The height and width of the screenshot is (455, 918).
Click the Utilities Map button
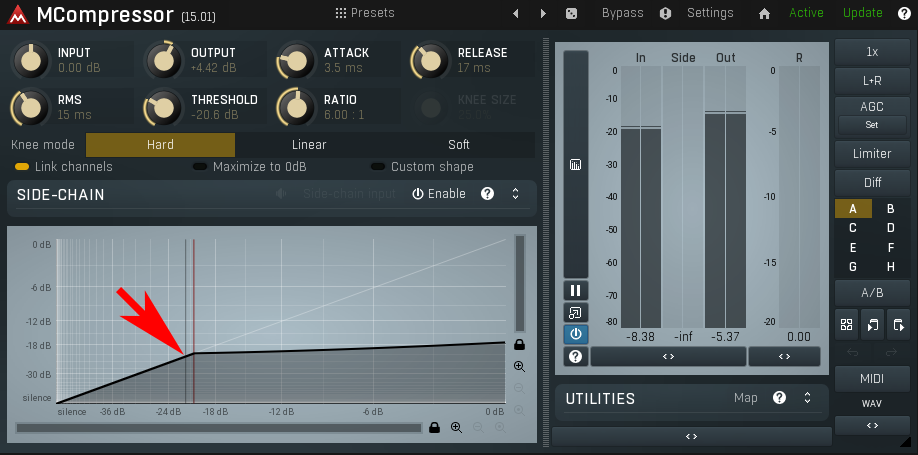click(x=746, y=398)
